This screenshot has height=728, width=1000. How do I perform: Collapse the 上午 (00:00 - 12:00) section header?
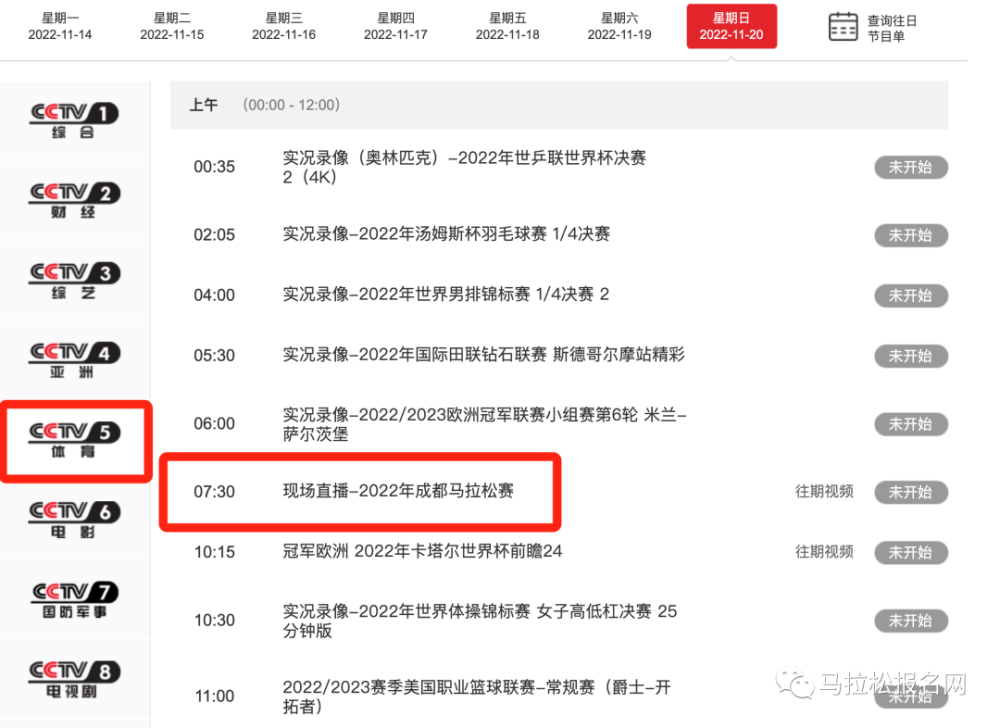559,105
